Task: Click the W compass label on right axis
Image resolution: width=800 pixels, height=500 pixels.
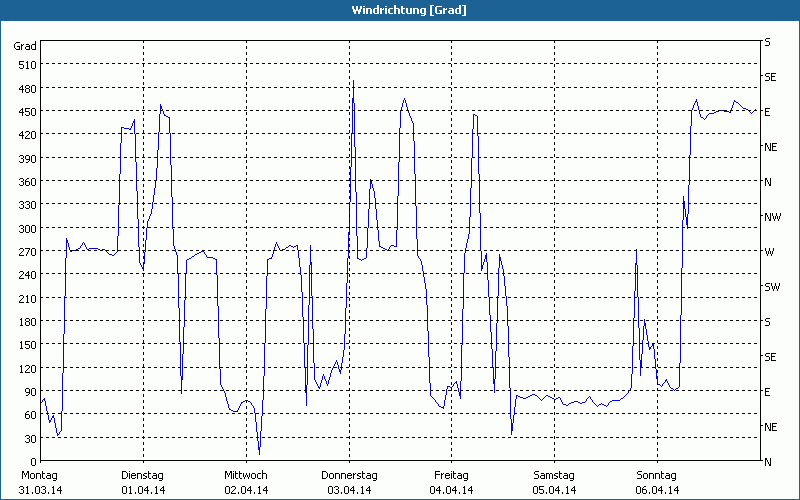Action: point(769,252)
